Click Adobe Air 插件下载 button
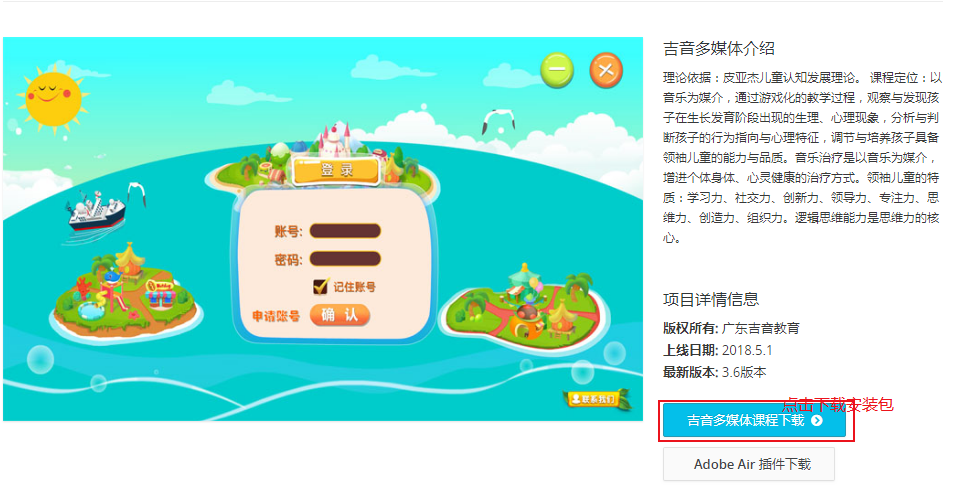 tap(749, 464)
